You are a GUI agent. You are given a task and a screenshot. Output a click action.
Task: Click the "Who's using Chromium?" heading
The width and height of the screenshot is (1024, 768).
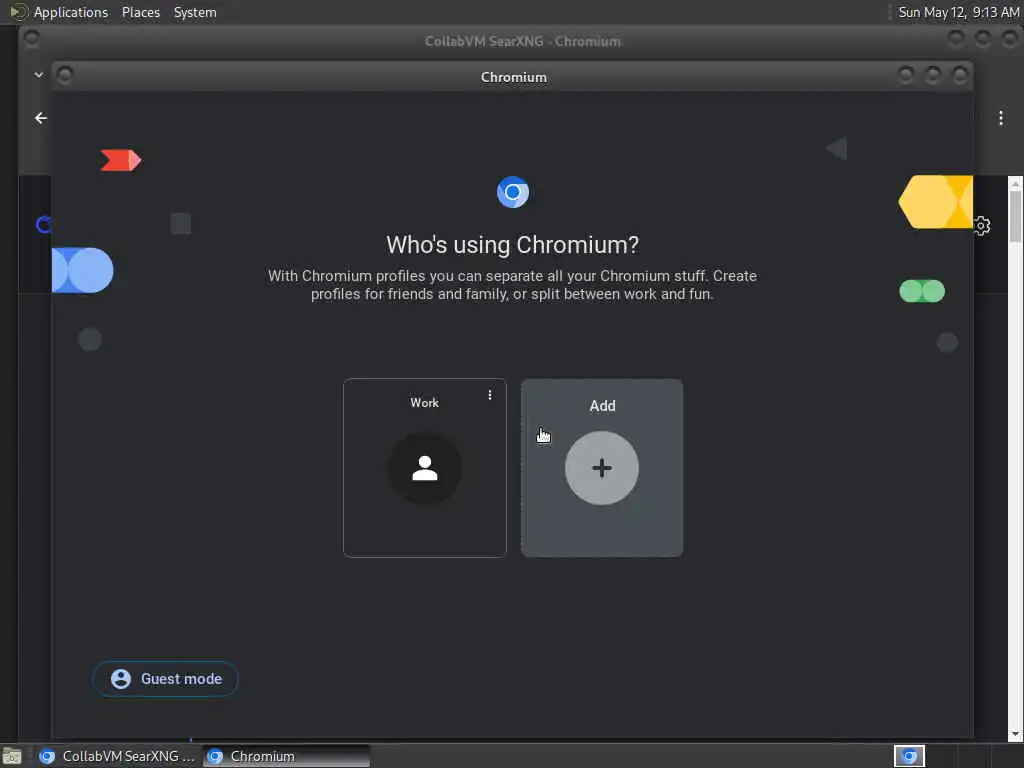[x=513, y=245]
